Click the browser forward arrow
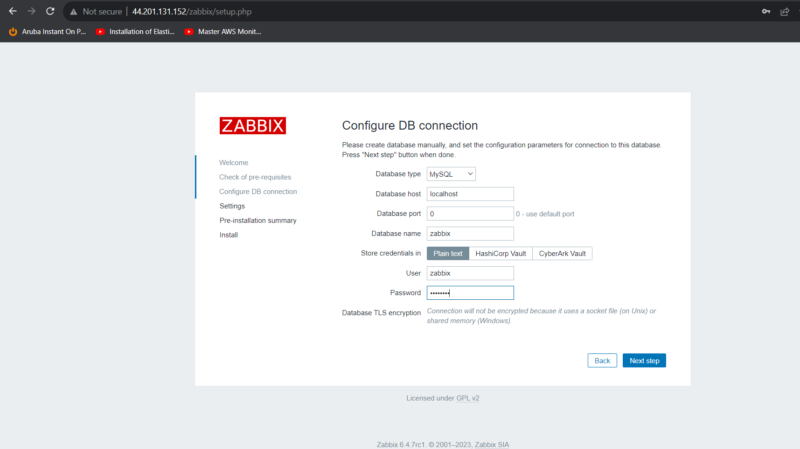The image size is (800, 449). pyautogui.click(x=31, y=11)
